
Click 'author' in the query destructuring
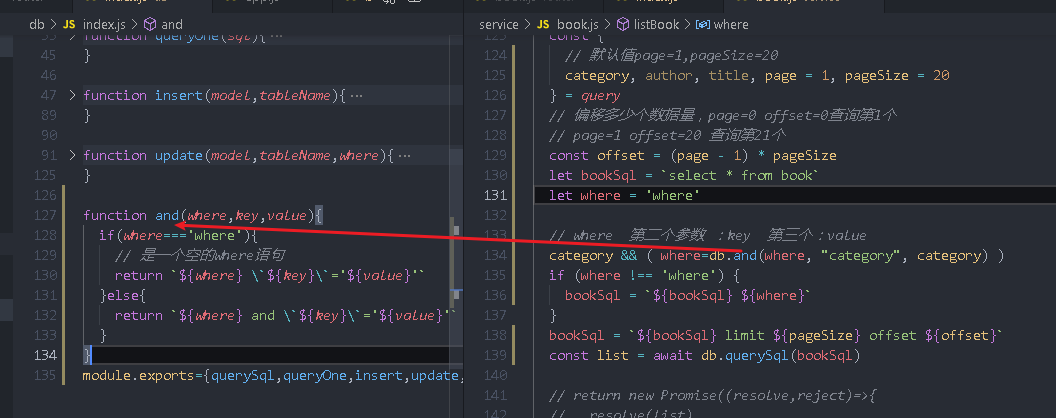(x=669, y=75)
